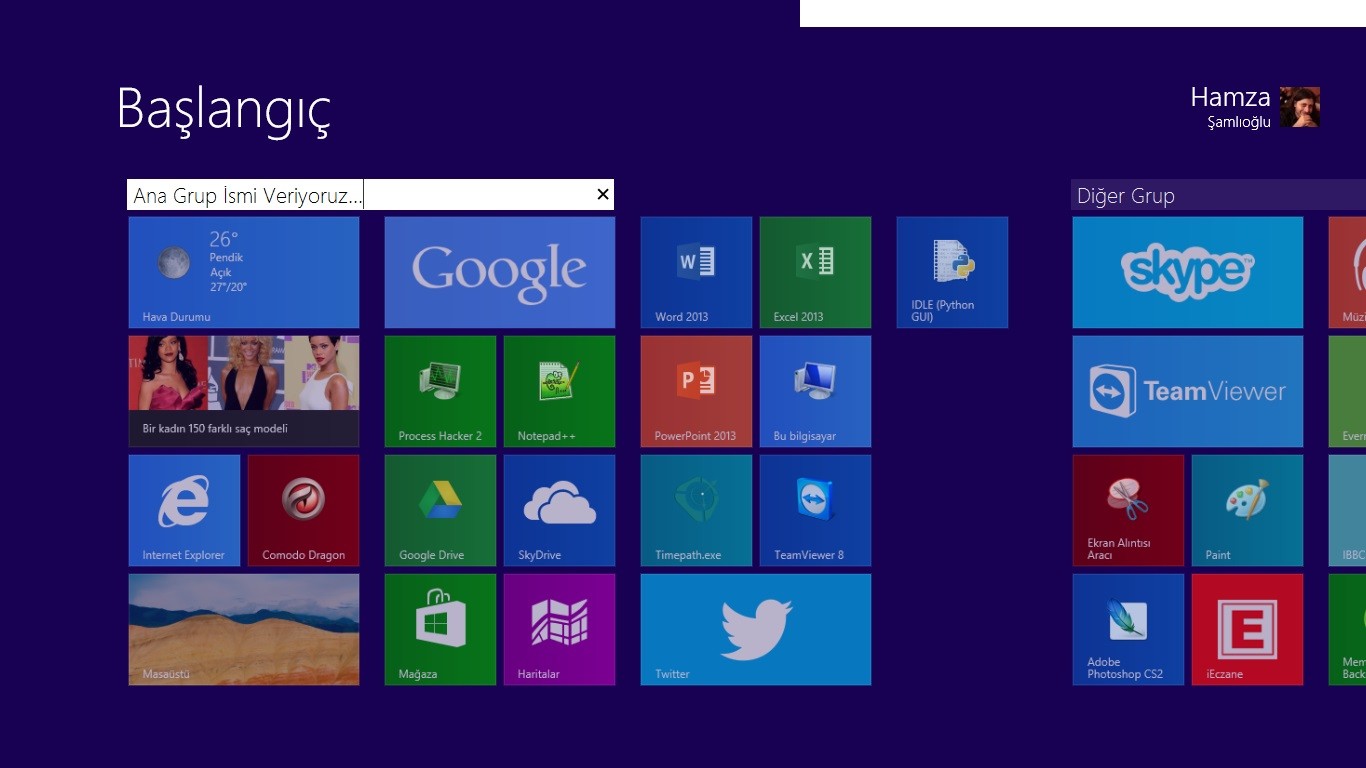Open the Twitter tile
Image resolution: width=1366 pixels, height=768 pixels.
click(x=755, y=629)
